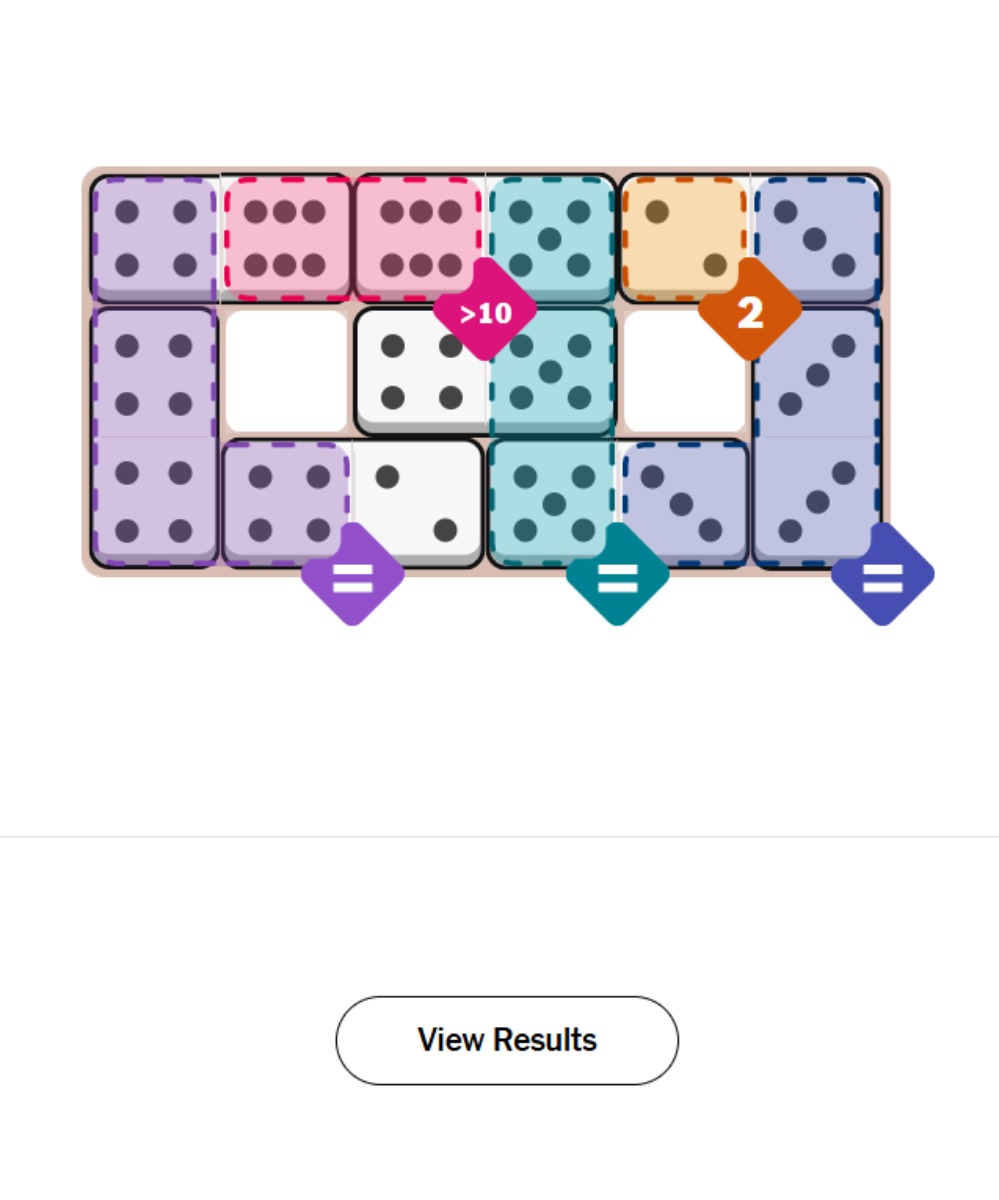Click the purple equals constraint badge
Viewport: 999px width, 1200px height.
pos(355,578)
